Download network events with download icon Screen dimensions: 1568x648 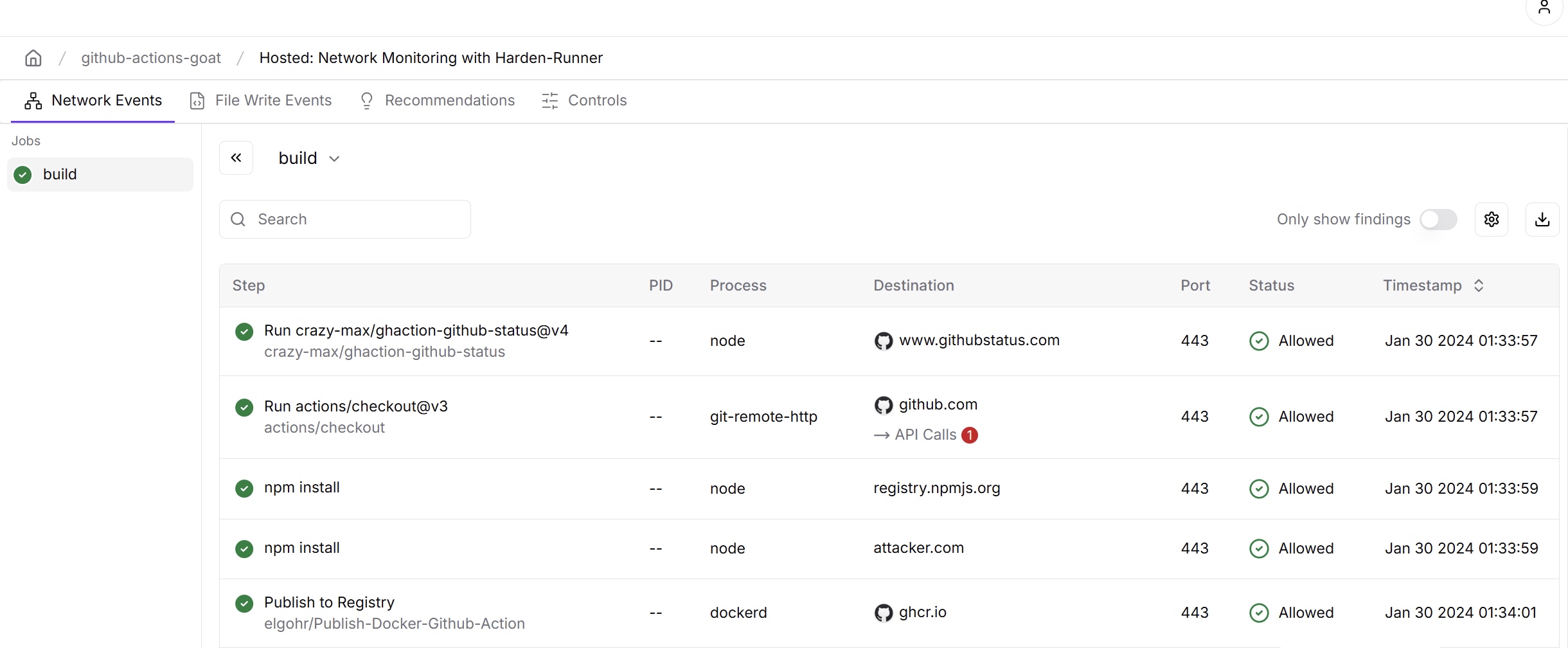click(x=1542, y=220)
